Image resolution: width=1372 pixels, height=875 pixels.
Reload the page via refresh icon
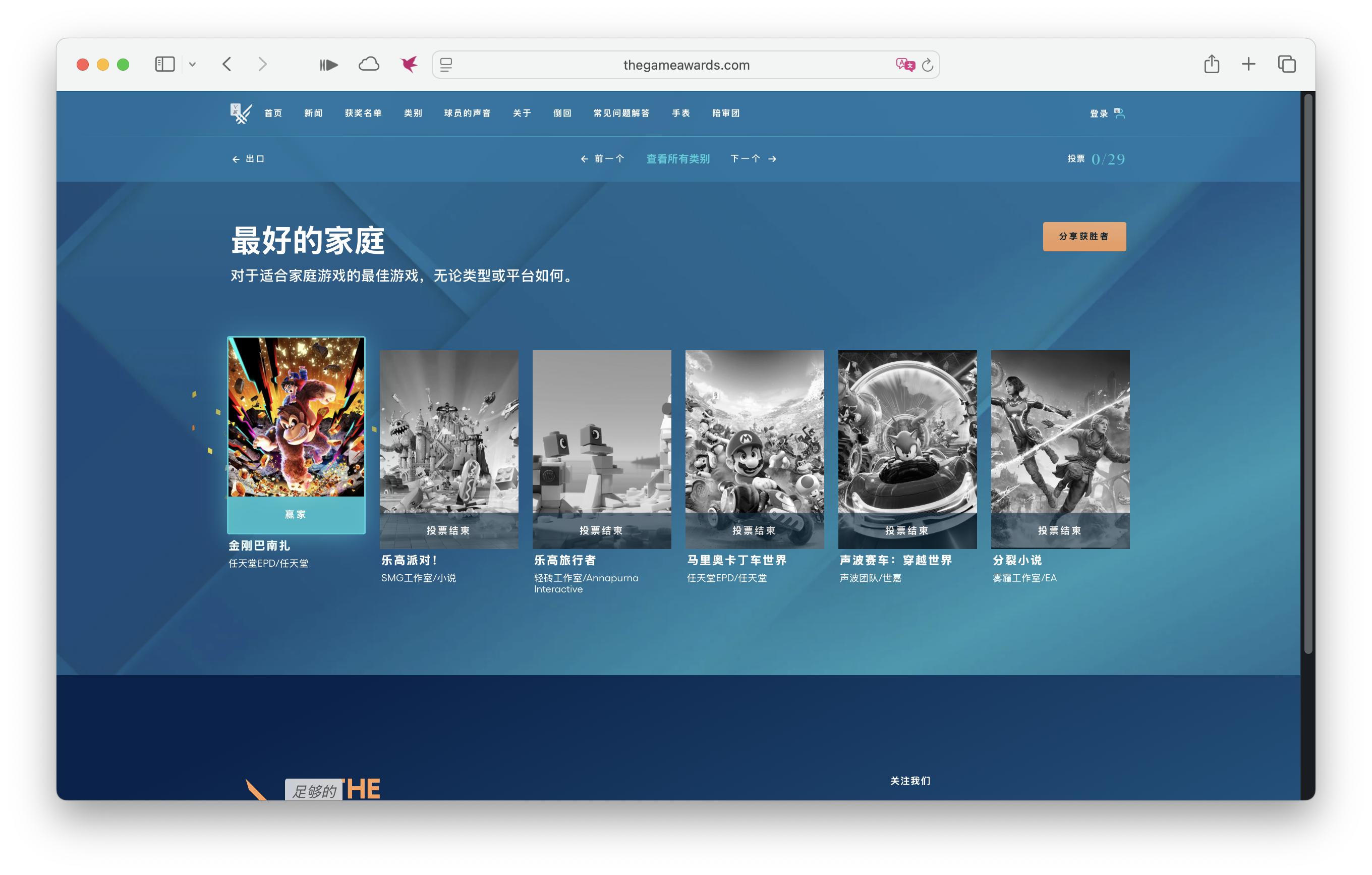[x=928, y=65]
